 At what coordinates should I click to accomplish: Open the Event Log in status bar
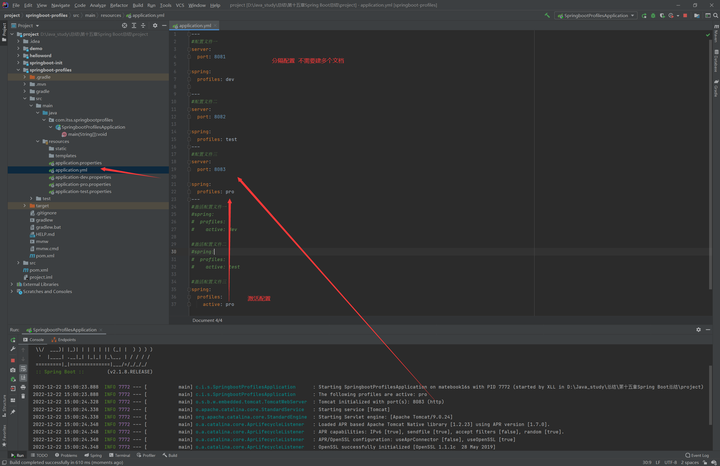pyautogui.click(x=697, y=455)
